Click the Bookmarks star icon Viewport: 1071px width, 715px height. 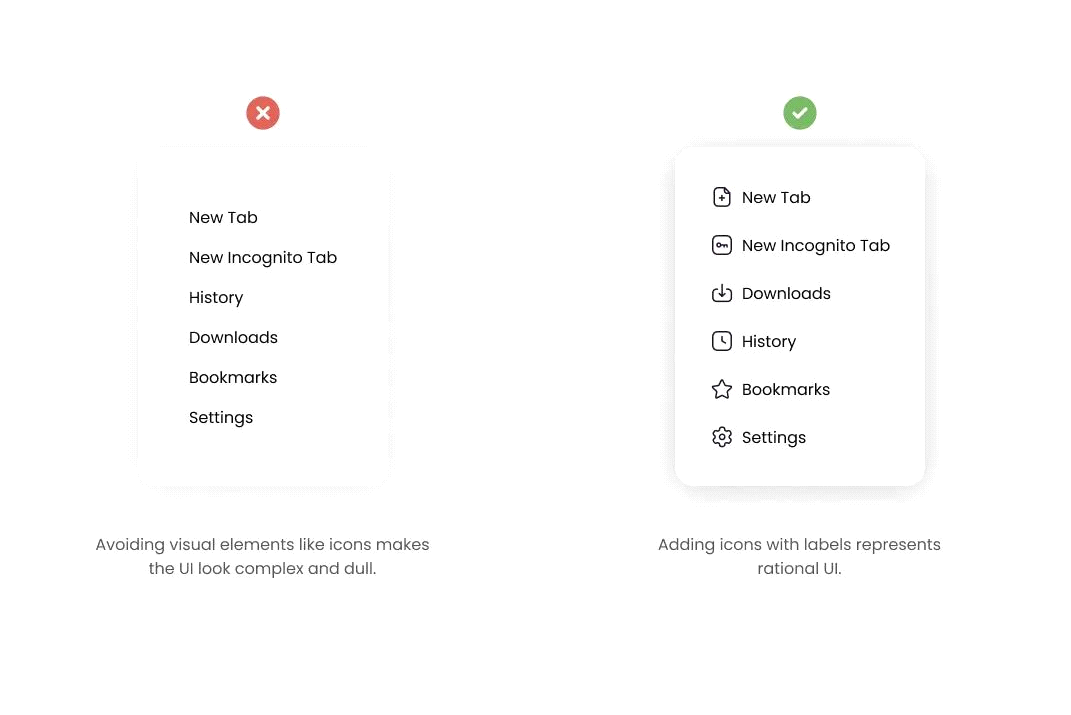pyautogui.click(x=721, y=389)
